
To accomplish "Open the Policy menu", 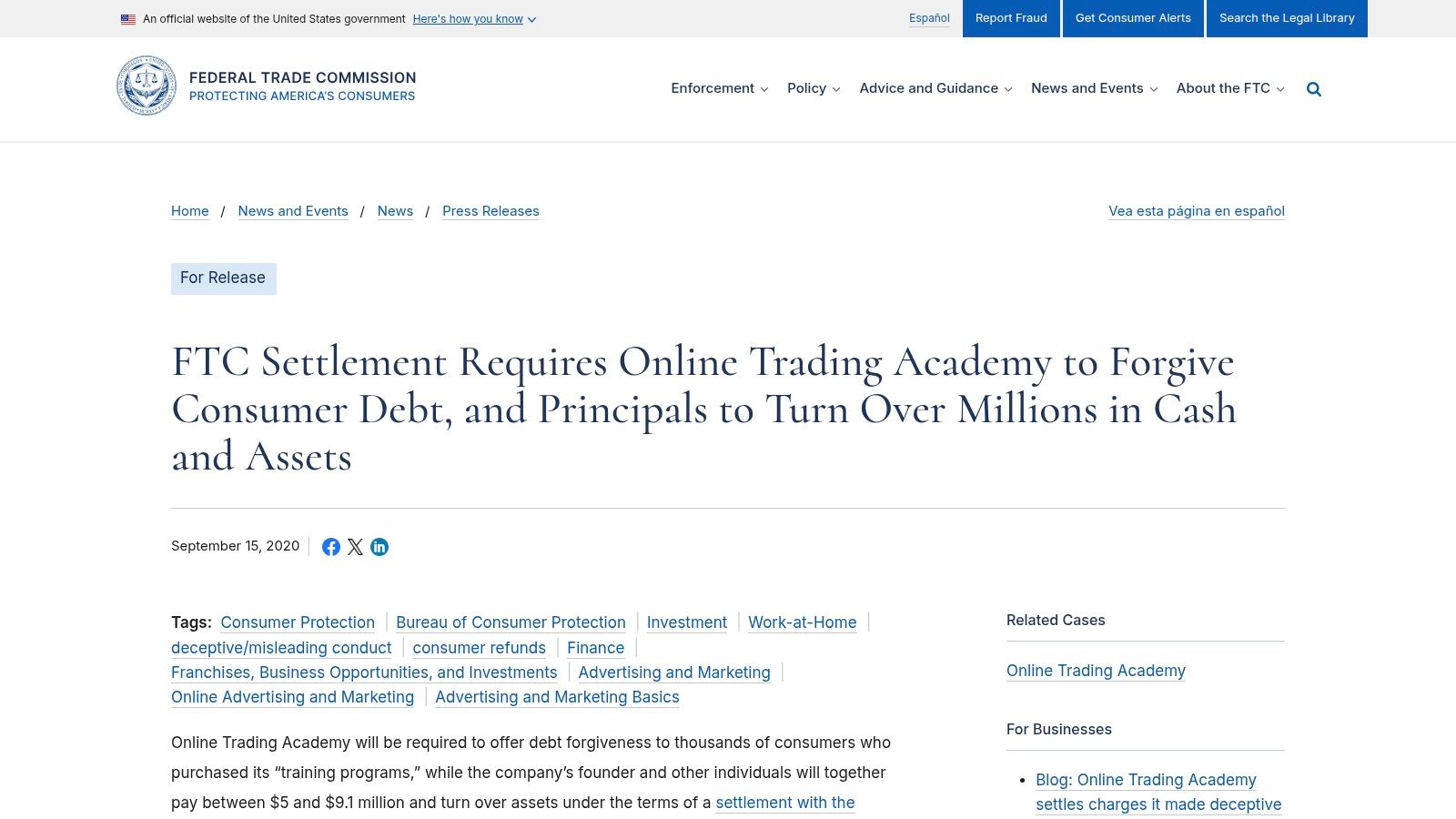I will point(814,88).
